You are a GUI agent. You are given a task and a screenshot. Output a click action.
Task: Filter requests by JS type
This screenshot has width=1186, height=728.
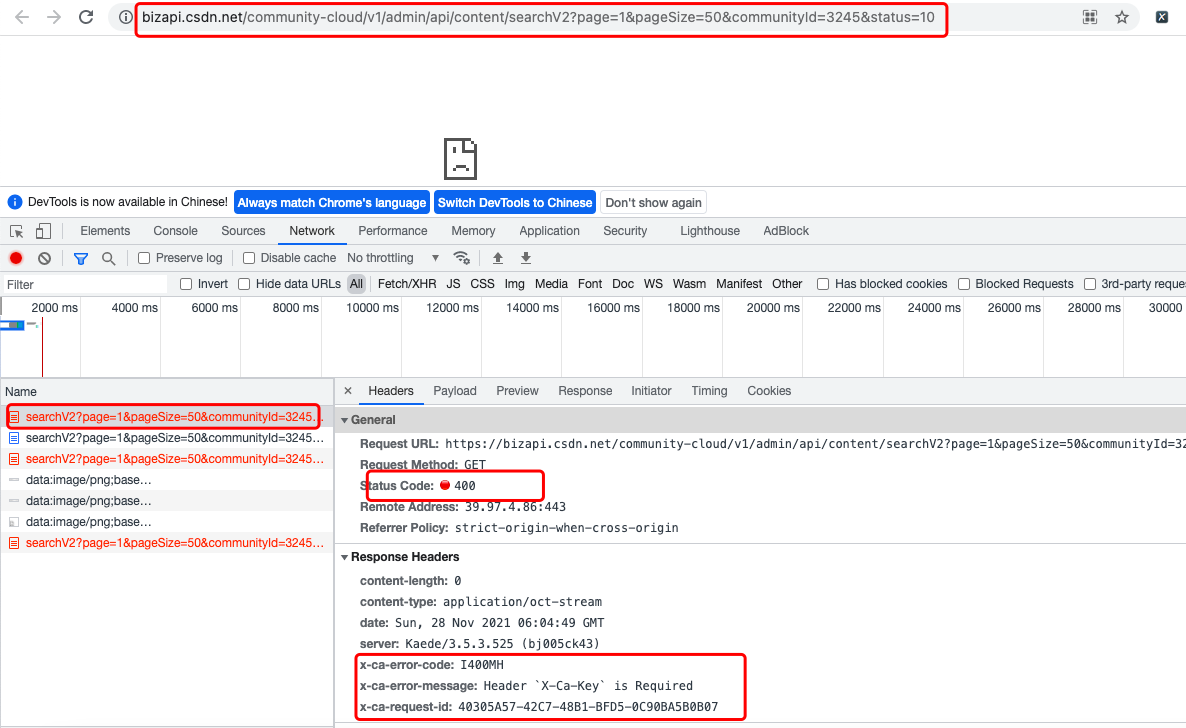(x=453, y=284)
